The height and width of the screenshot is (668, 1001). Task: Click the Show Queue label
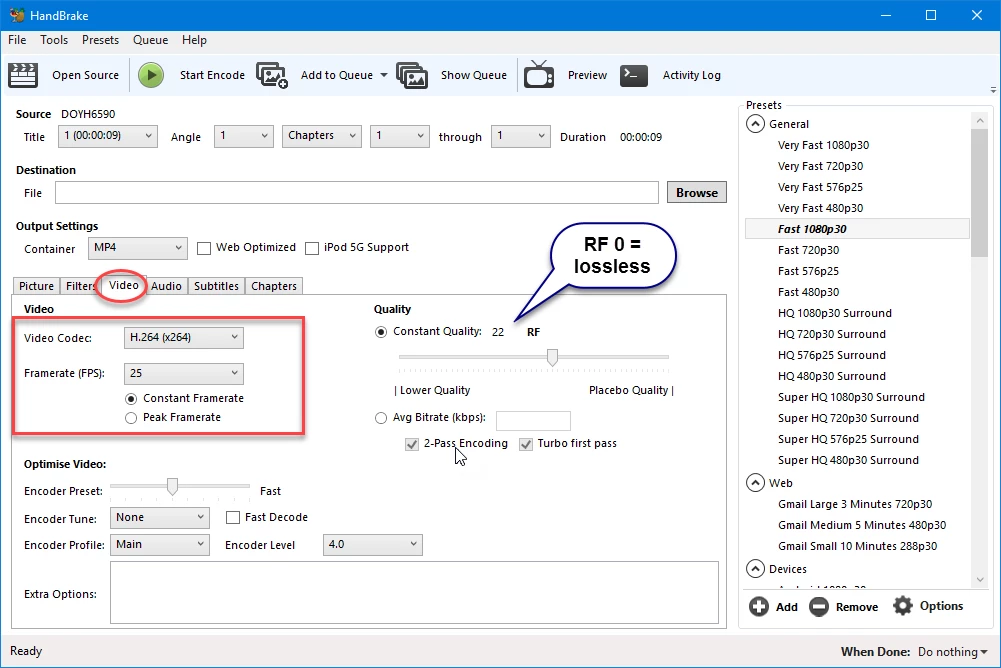tap(474, 75)
